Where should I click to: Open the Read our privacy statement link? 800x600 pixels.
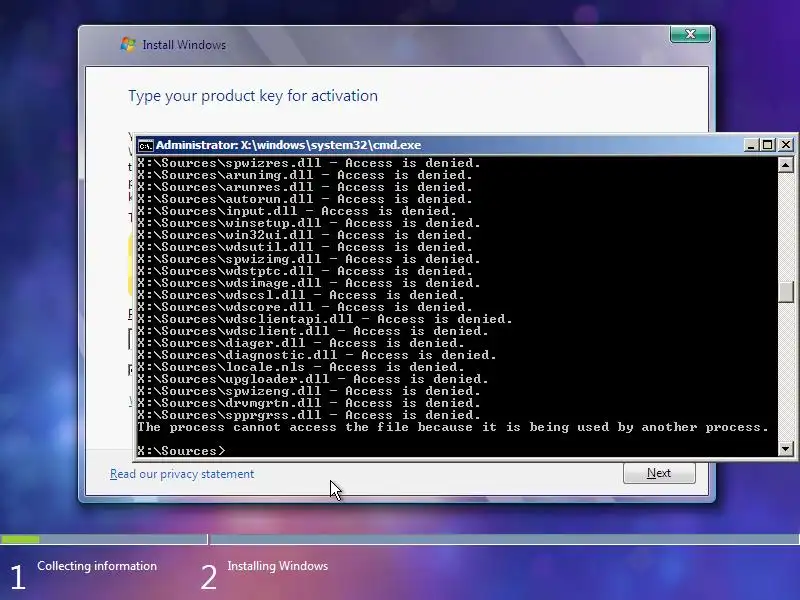coord(182,474)
